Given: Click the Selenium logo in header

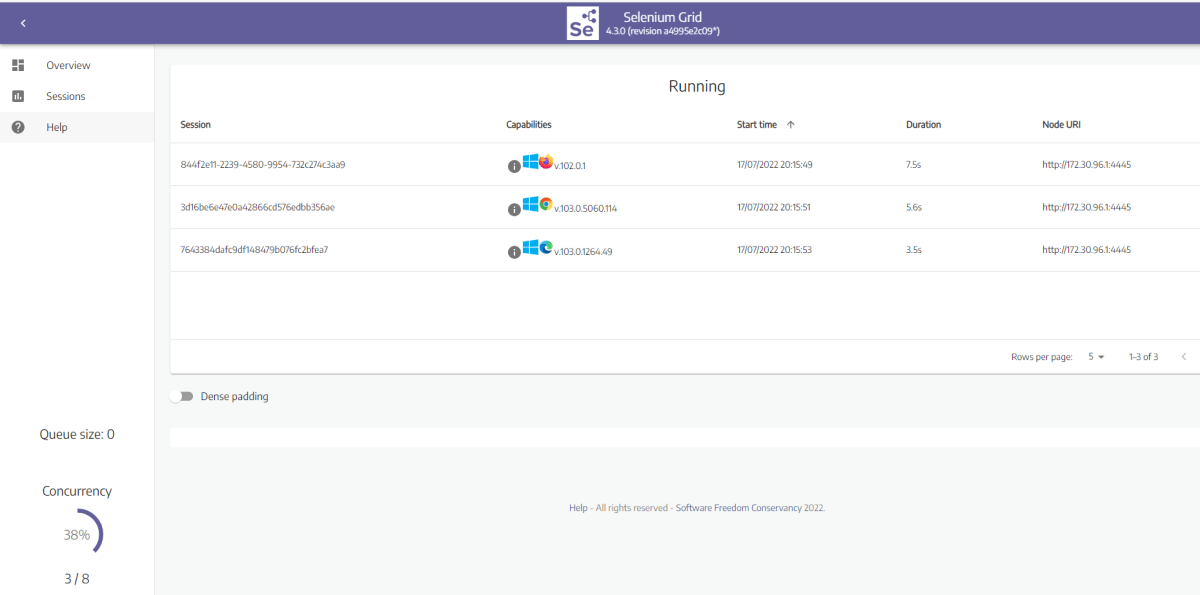Looking at the screenshot, I should coord(582,22).
